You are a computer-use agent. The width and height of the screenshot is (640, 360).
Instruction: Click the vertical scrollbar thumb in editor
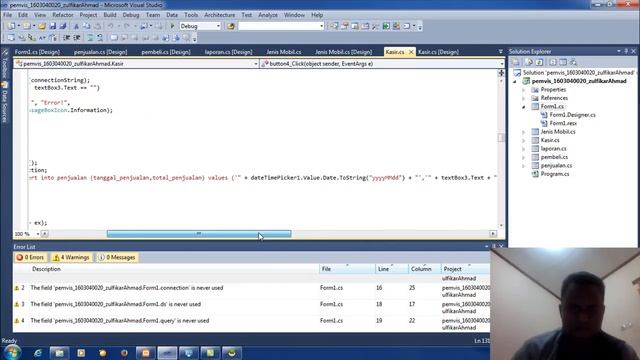[501, 138]
